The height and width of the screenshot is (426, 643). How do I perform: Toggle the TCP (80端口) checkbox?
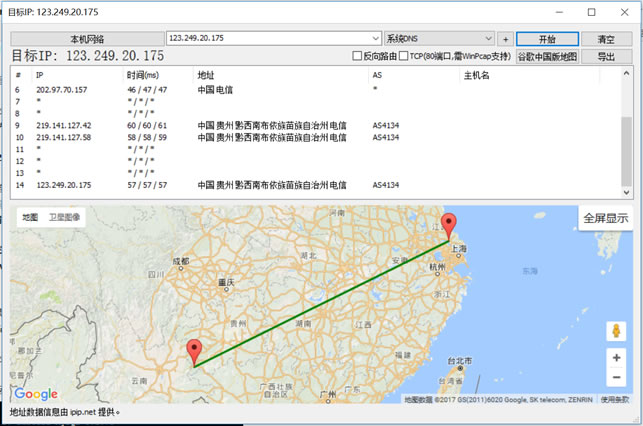(404, 57)
